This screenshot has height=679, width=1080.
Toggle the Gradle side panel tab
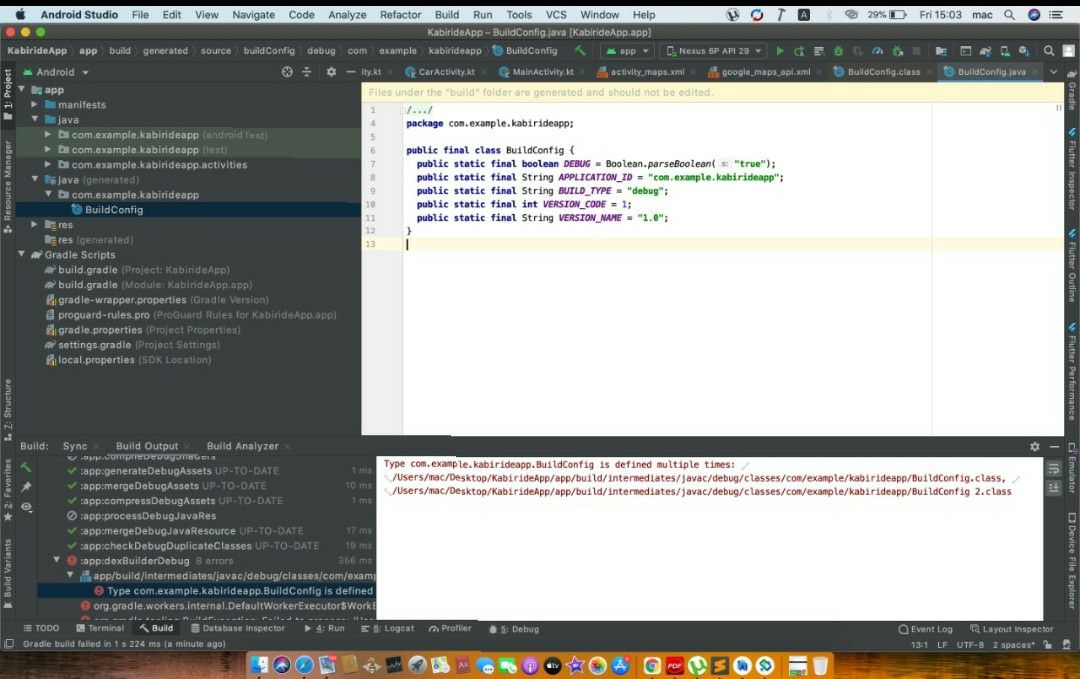click(x=1072, y=90)
